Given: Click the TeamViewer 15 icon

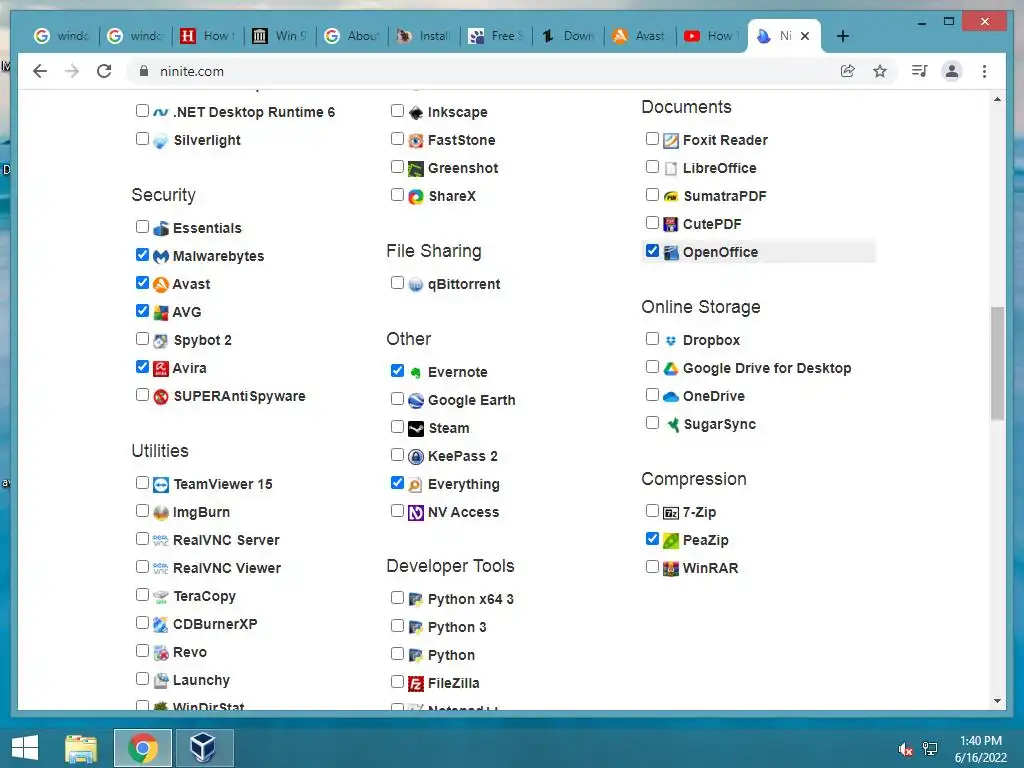Looking at the screenshot, I should 161,485.
